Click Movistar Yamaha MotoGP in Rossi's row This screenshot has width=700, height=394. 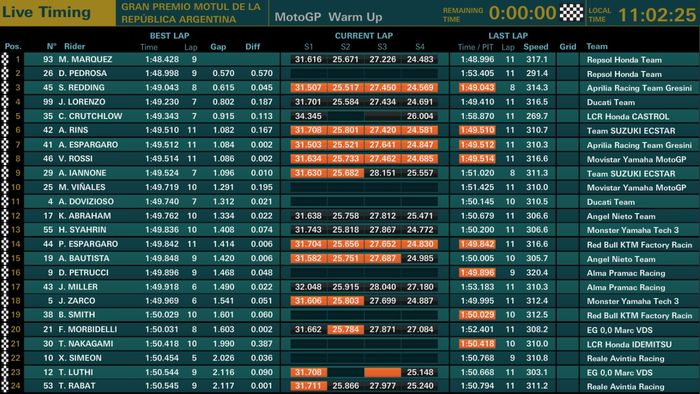coord(636,159)
